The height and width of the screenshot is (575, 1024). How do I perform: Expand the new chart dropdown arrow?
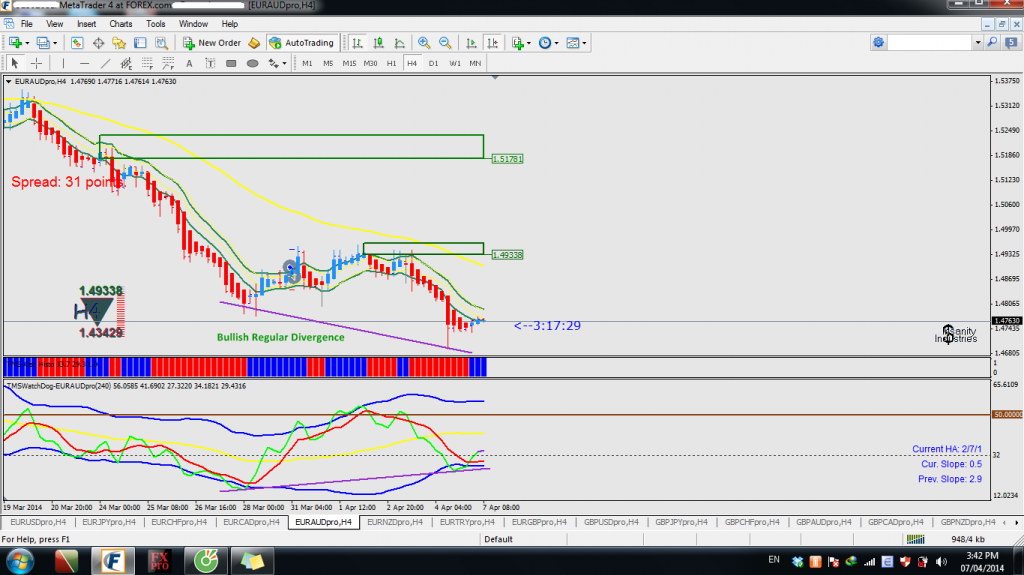point(27,43)
